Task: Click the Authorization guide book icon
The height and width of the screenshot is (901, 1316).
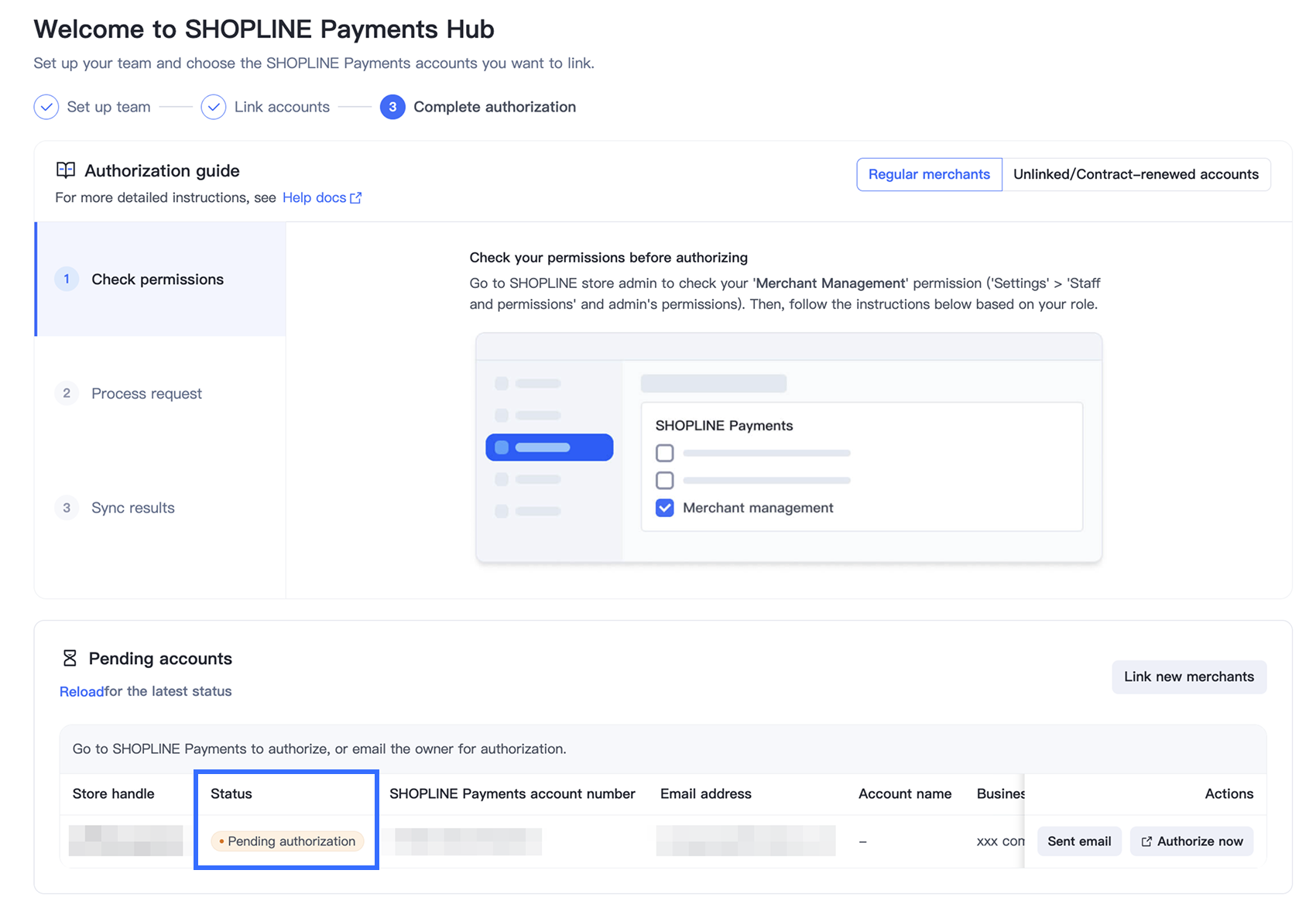Action: coord(66,170)
